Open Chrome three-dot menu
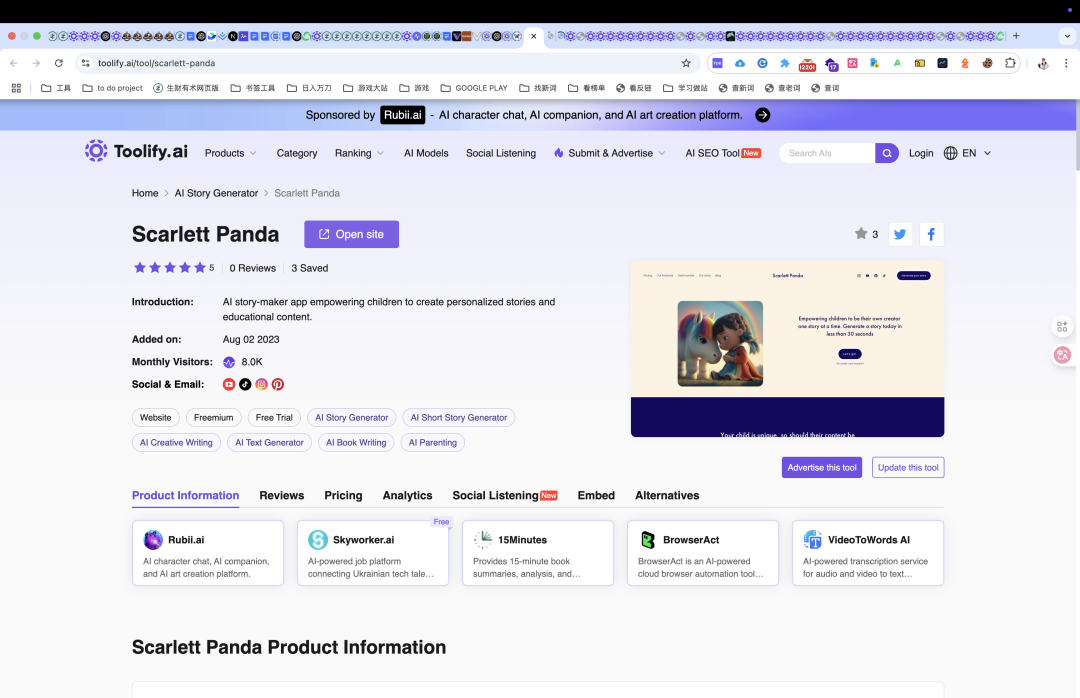The height and width of the screenshot is (698, 1080). 1066,63
